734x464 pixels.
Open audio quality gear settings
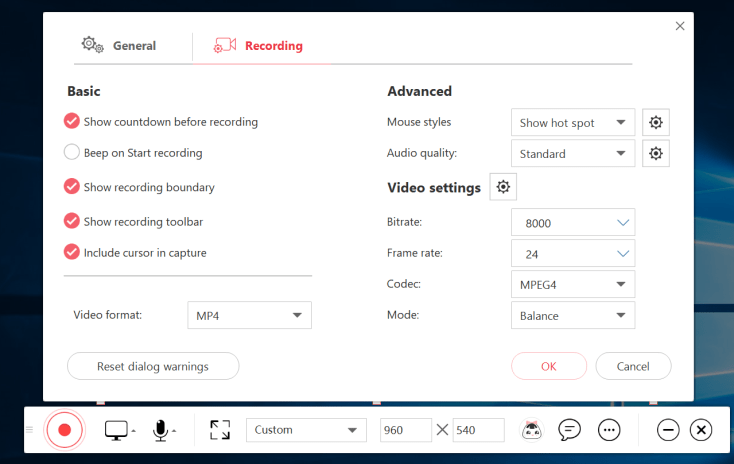[655, 154]
